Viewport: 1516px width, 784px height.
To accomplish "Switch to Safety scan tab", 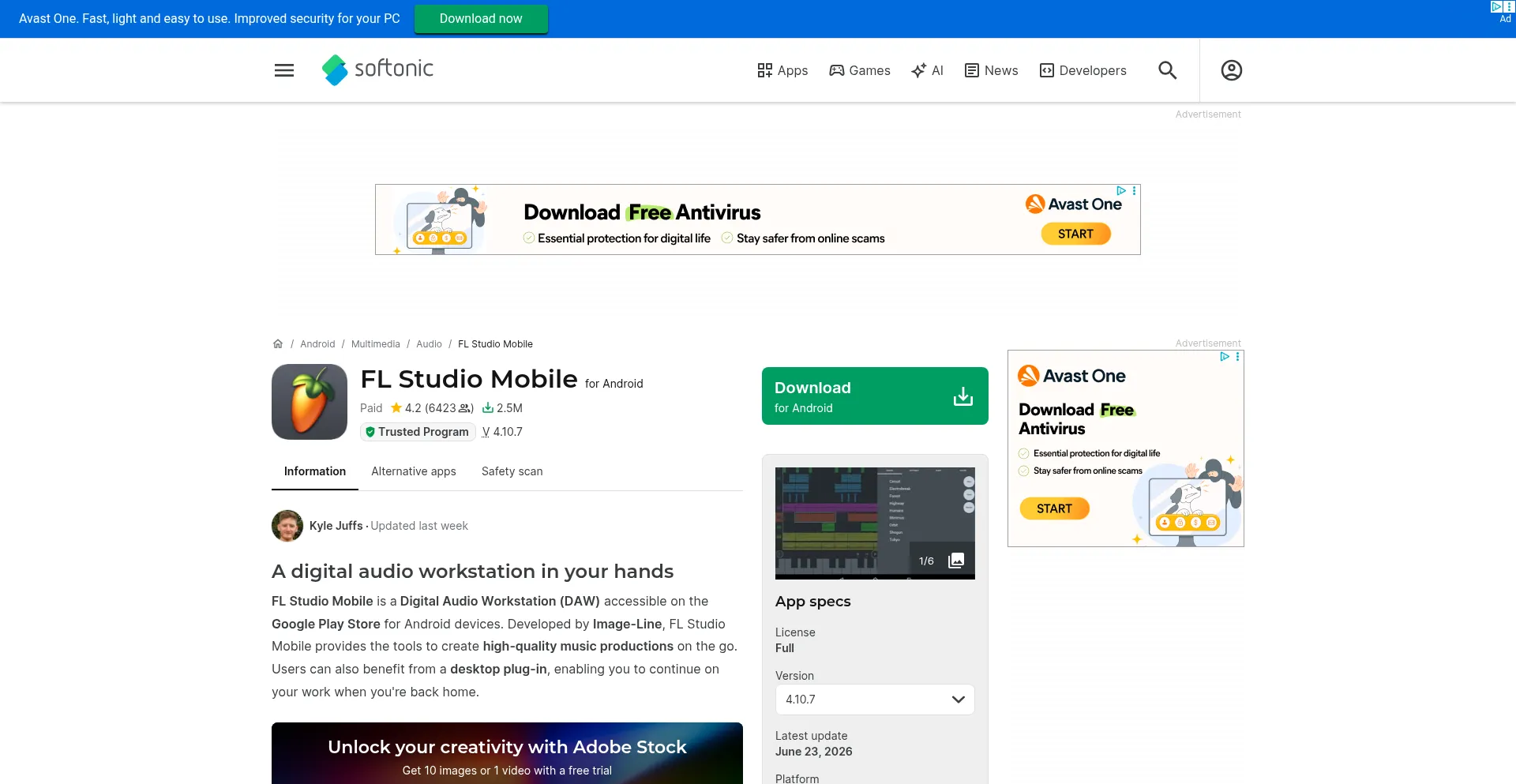I will [x=512, y=471].
